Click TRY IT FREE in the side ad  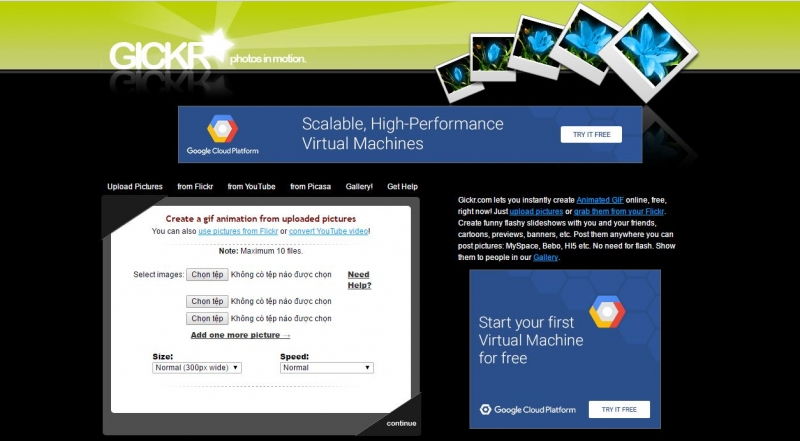click(619, 409)
